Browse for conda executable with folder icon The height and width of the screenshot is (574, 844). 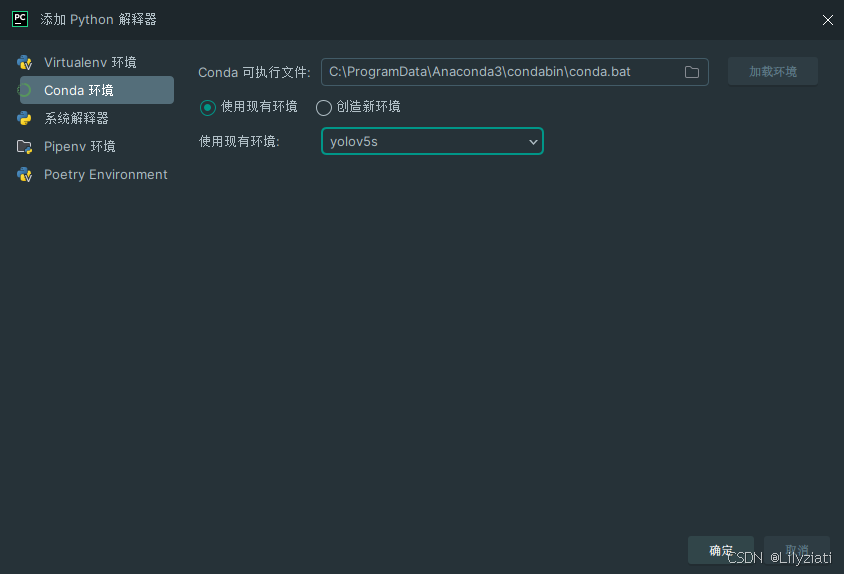692,72
